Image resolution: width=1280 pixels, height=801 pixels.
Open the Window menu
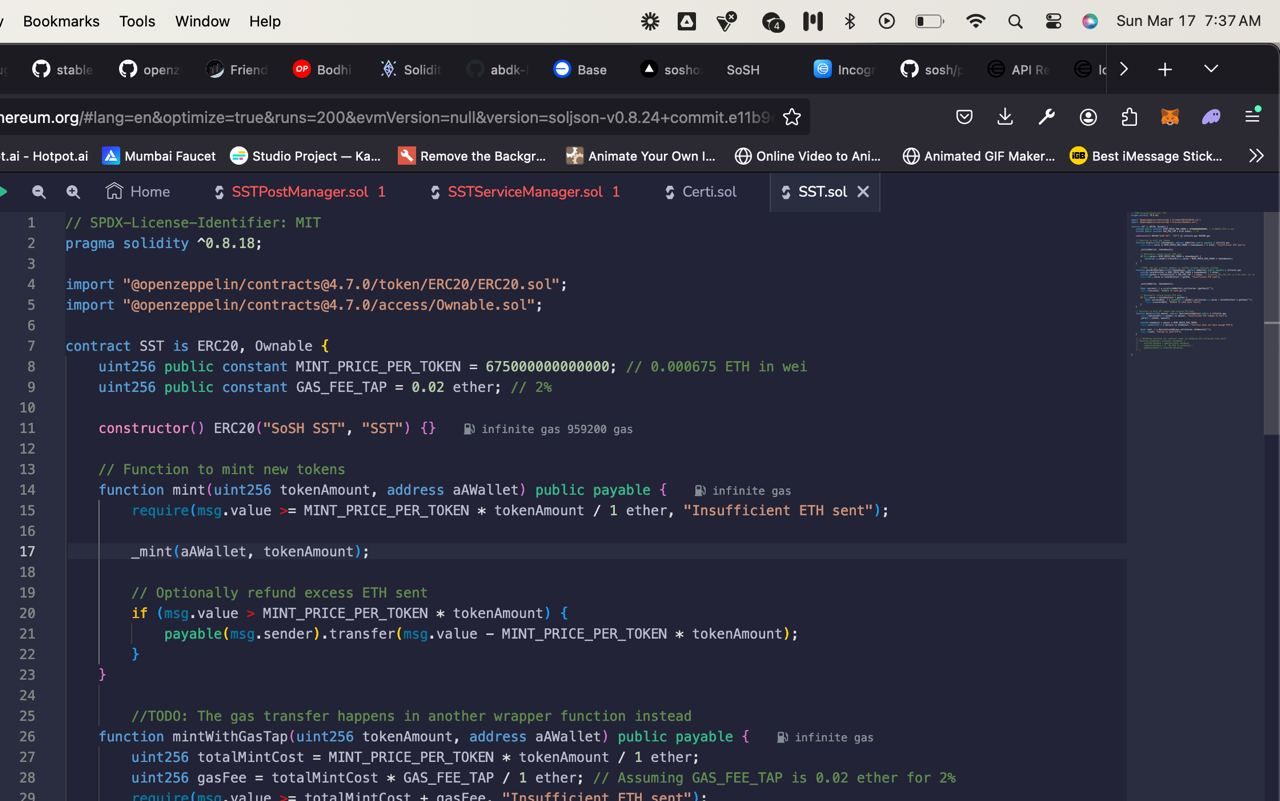click(202, 21)
